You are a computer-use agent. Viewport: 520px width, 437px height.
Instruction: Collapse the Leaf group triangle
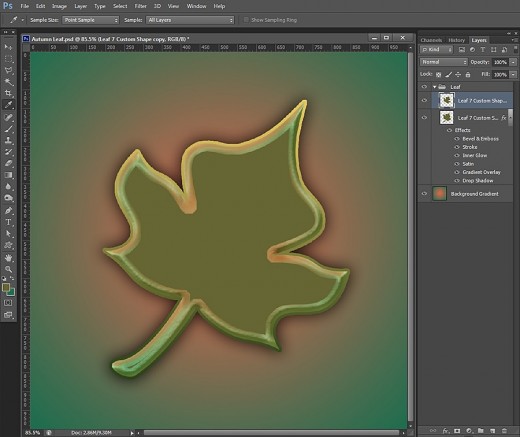(434, 87)
